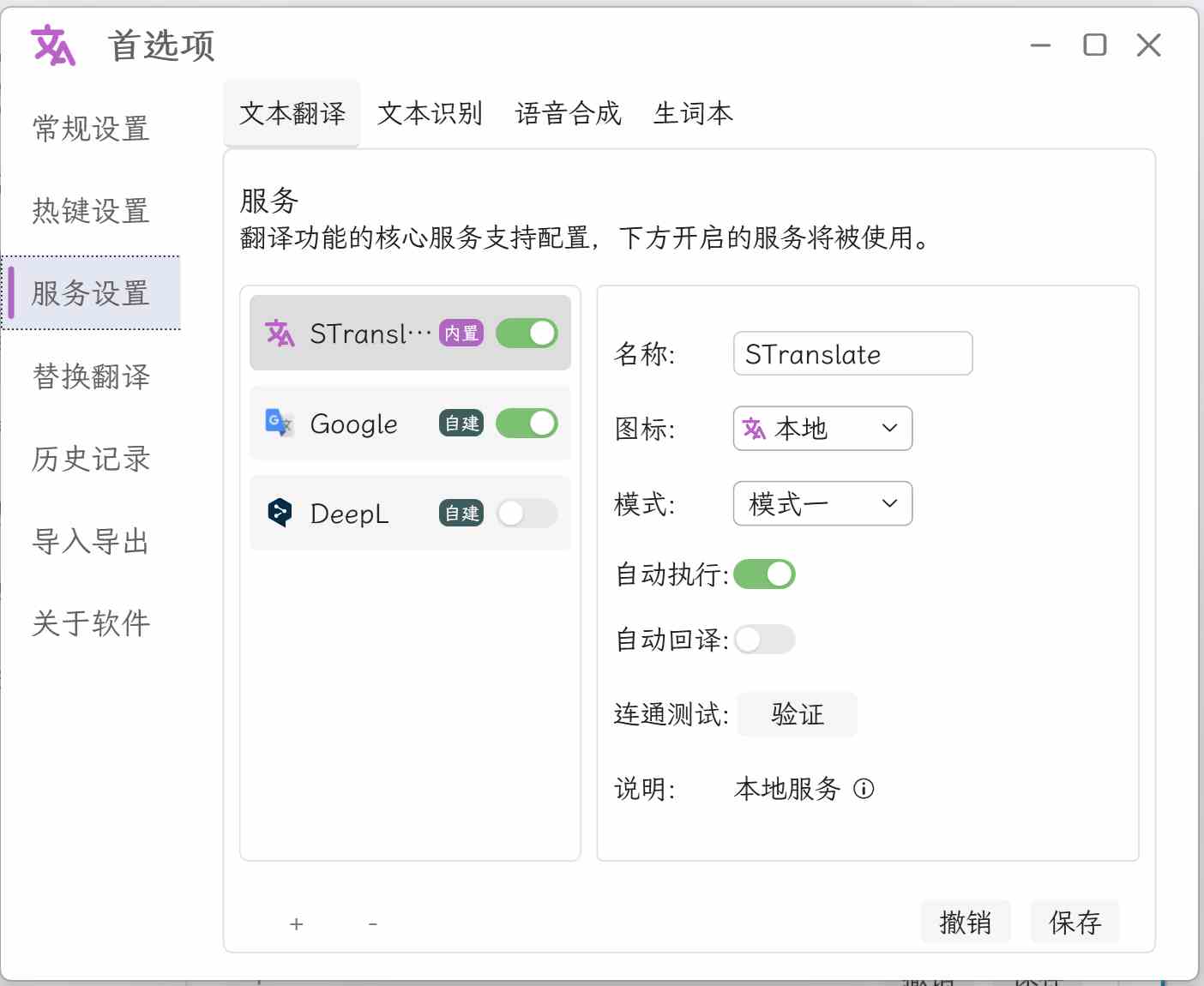Click the minus icon to remove service
The height and width of the screenshot is (986, 1204).
tap(373, 924)
